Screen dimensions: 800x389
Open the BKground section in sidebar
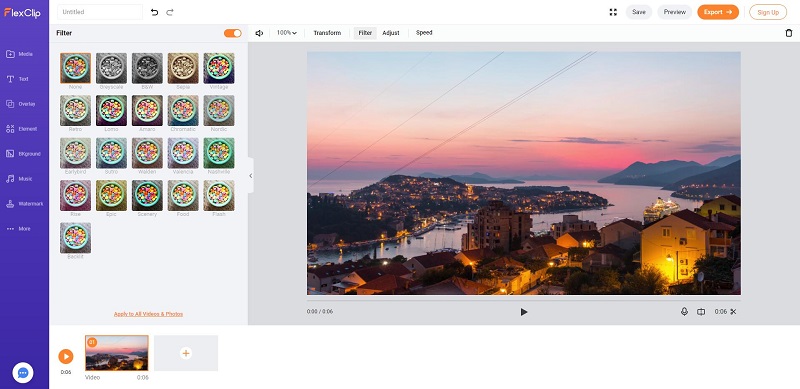coord(23,154)
